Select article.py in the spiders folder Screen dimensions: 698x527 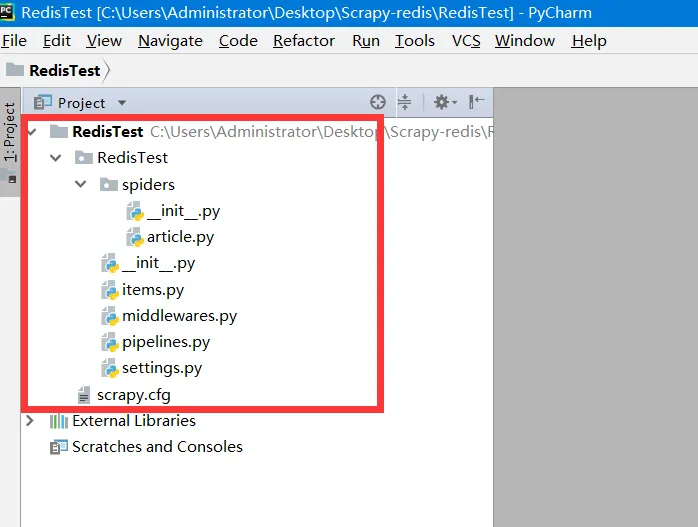[181, 237]
